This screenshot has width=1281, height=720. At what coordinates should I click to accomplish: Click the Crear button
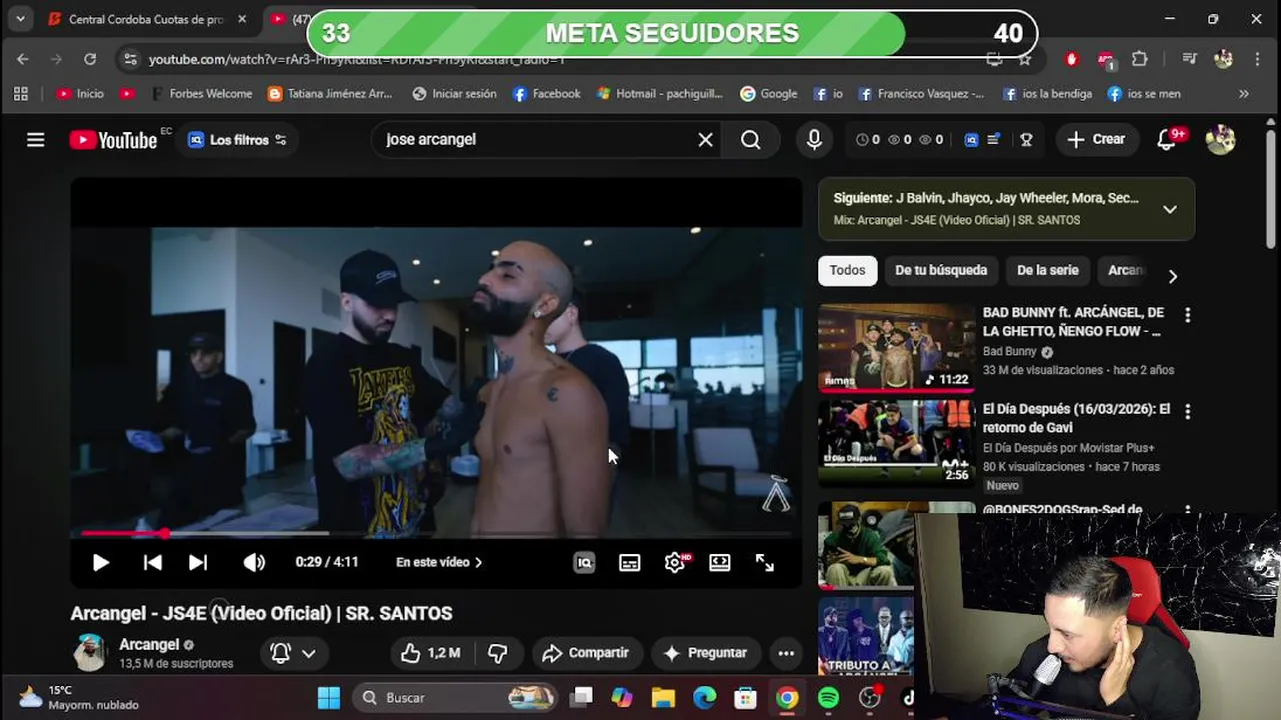(1096, 140)
